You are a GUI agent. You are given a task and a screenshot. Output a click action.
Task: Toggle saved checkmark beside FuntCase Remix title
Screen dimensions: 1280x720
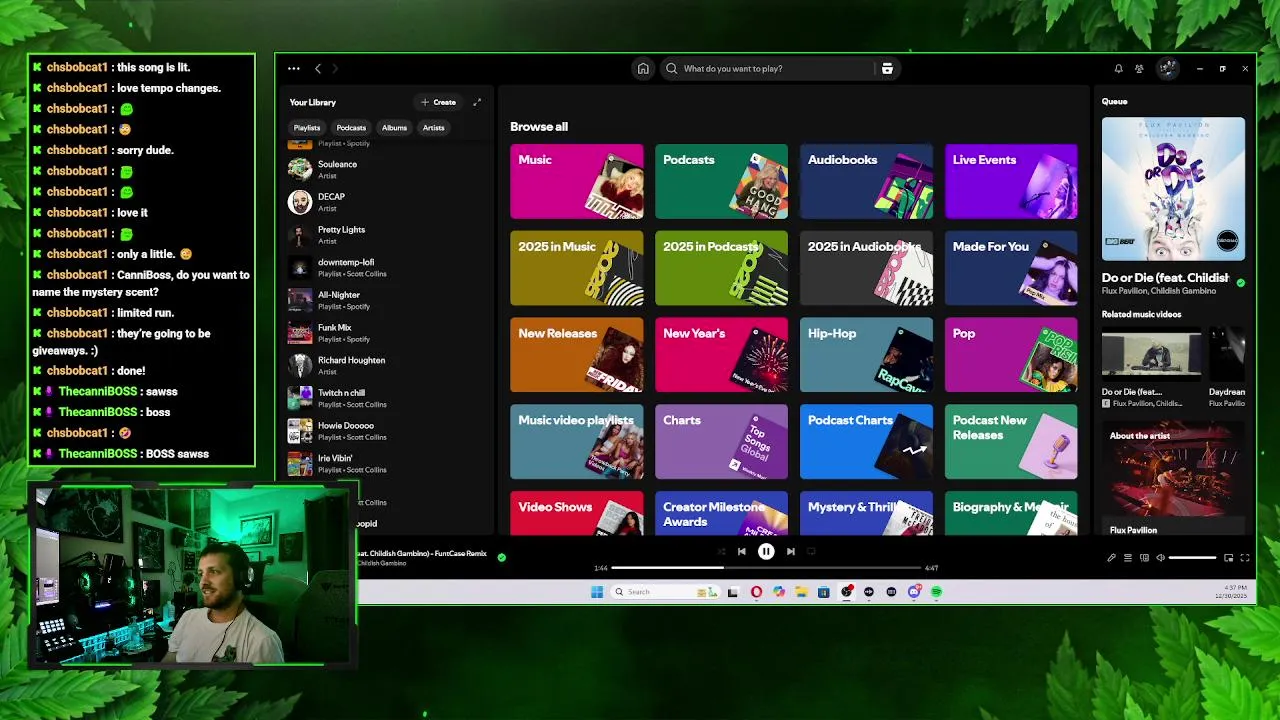pos(502,557)
